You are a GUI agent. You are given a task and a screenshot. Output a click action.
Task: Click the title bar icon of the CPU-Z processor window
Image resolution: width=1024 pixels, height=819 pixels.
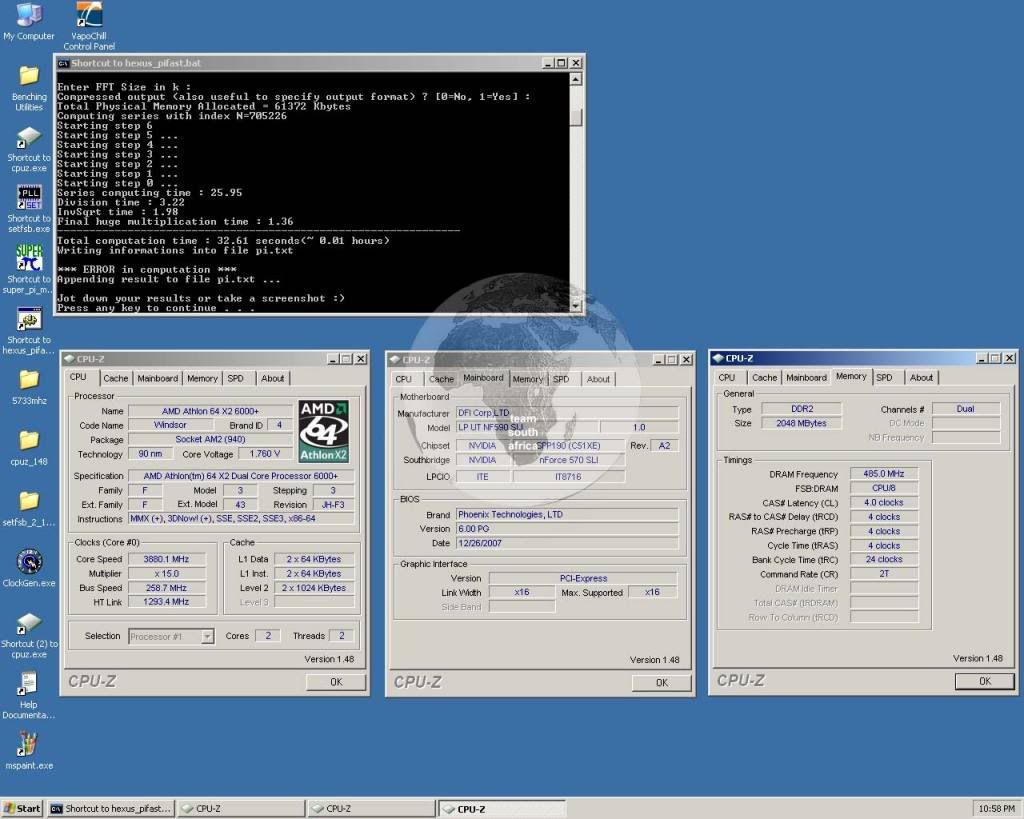click(69, 359)
